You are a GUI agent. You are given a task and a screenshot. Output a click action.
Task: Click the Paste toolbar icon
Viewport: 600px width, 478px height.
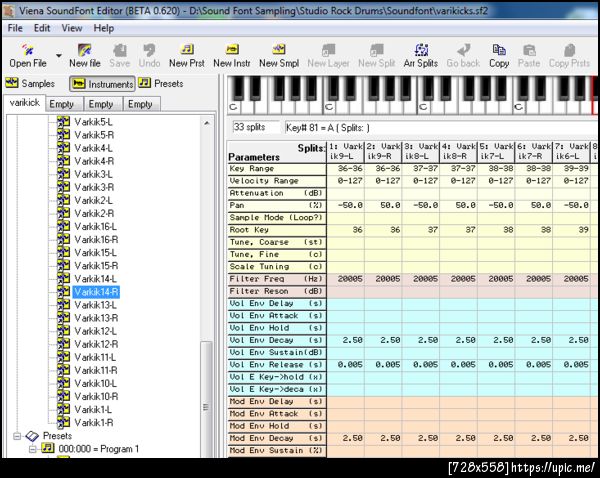click(529, 55)
